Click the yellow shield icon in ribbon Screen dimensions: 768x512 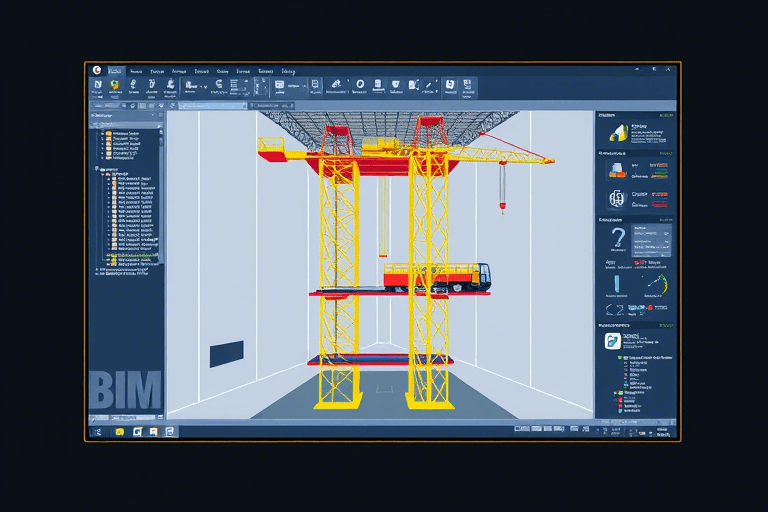[116, 86]
